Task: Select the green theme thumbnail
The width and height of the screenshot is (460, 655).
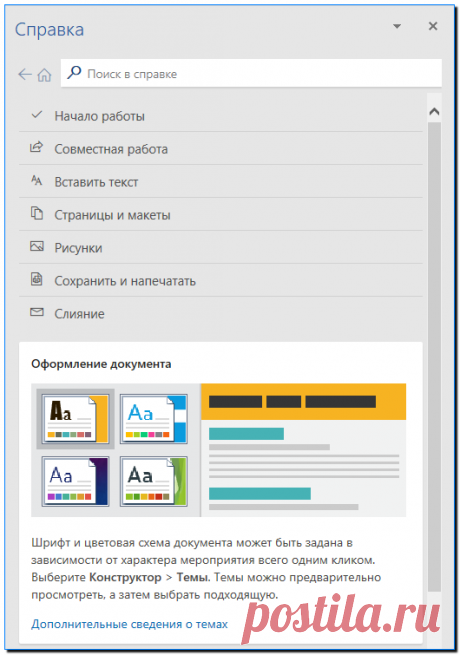Action: [x=154, y=481]
